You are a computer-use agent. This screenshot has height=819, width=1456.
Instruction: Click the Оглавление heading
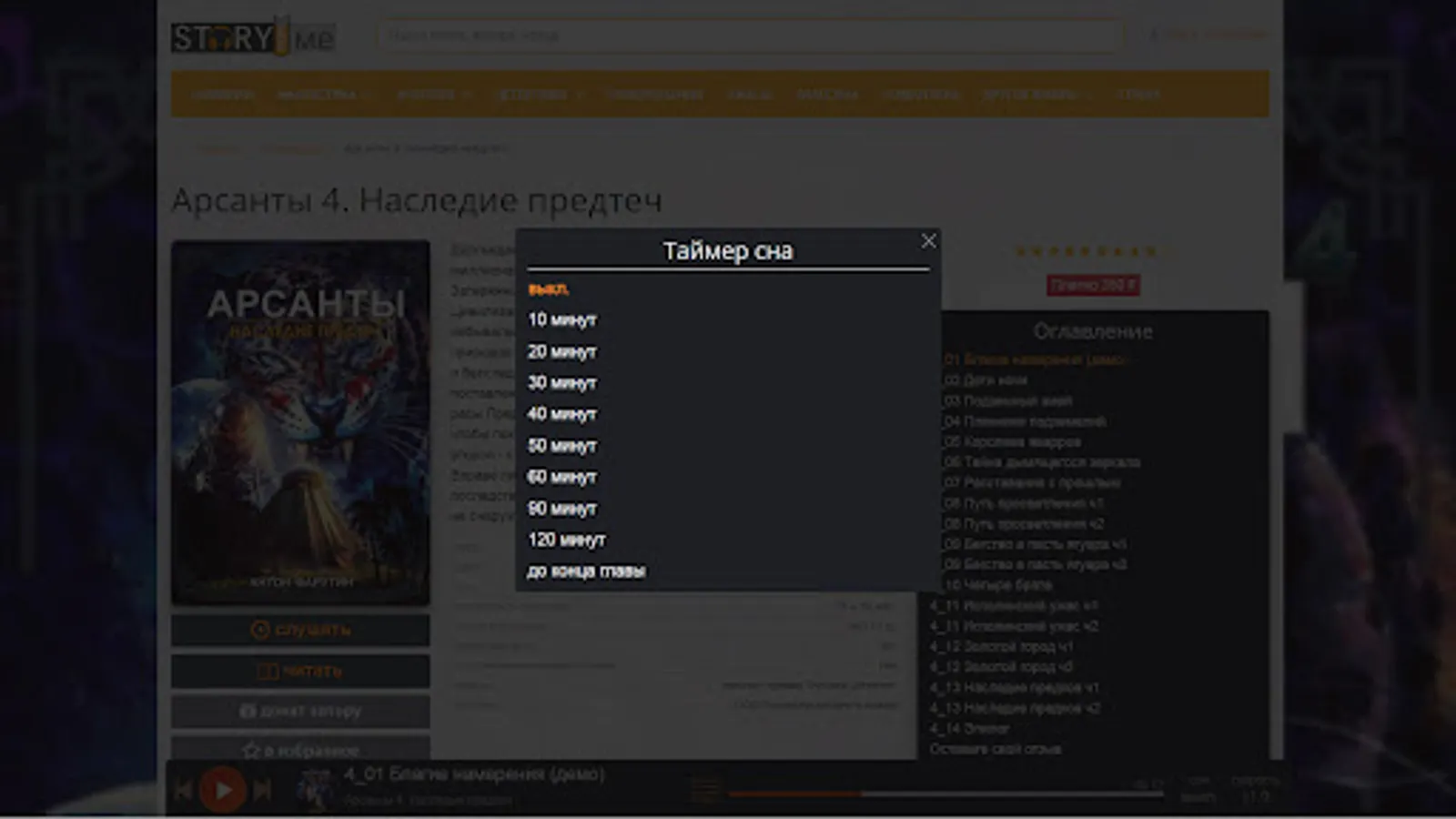pyautogui.click(x=1093, y=331)
